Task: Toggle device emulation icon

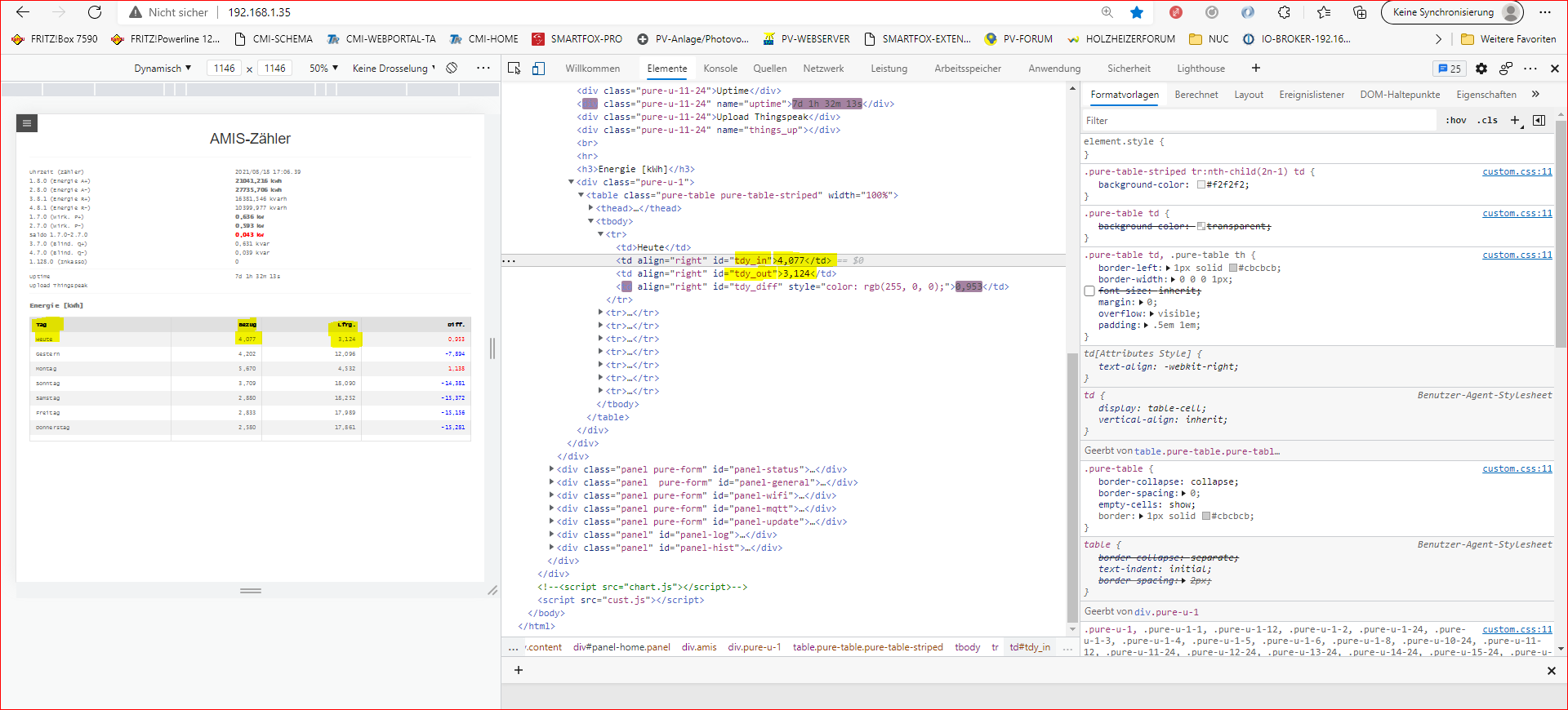Action: pyautogui.click(x=538, y=69)
